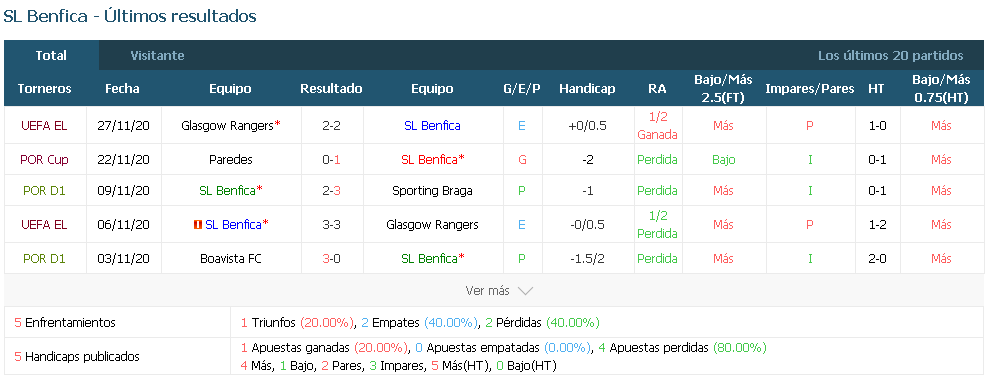991x380 pixels.
Task: Click the Handicap column header
Action: 587,89
